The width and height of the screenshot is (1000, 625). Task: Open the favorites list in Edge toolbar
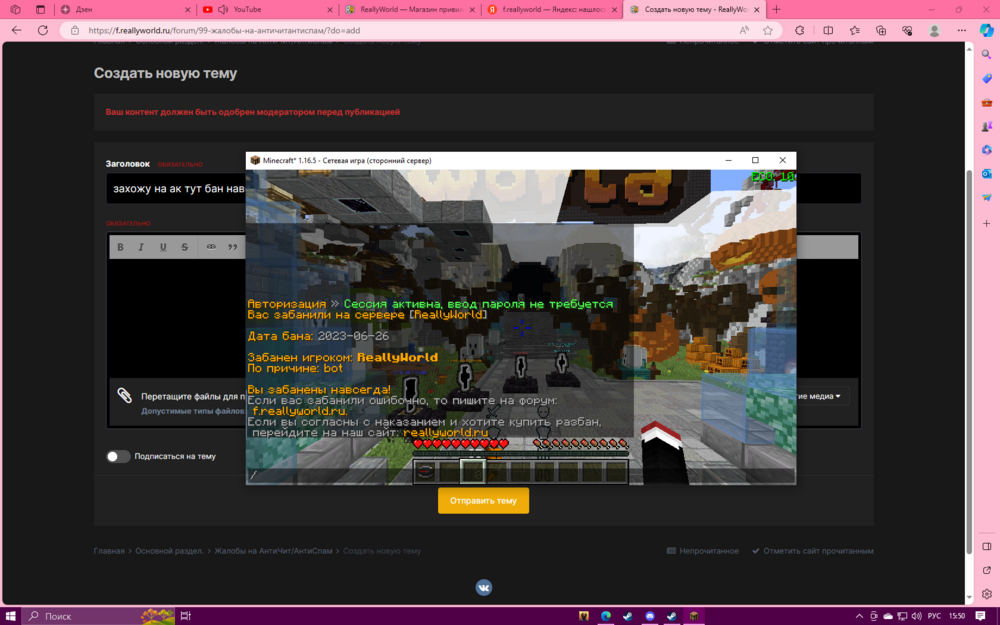(855, 30)
